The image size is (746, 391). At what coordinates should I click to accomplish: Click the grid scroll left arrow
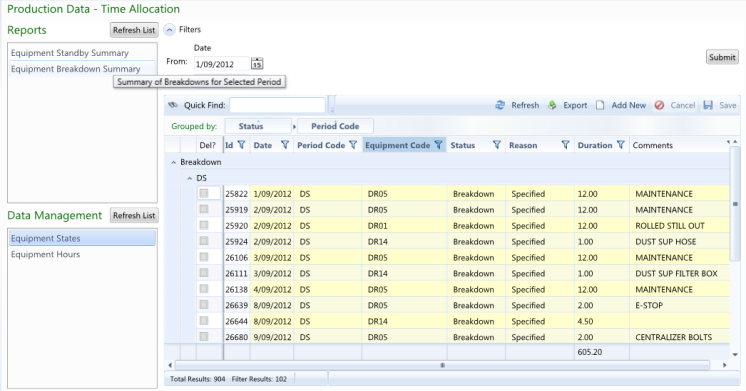170,365
